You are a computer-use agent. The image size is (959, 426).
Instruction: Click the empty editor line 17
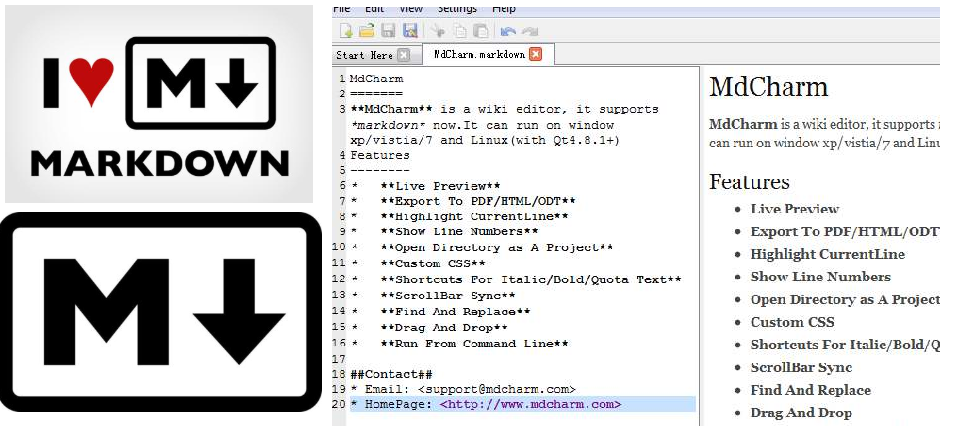tap(524, 359)
